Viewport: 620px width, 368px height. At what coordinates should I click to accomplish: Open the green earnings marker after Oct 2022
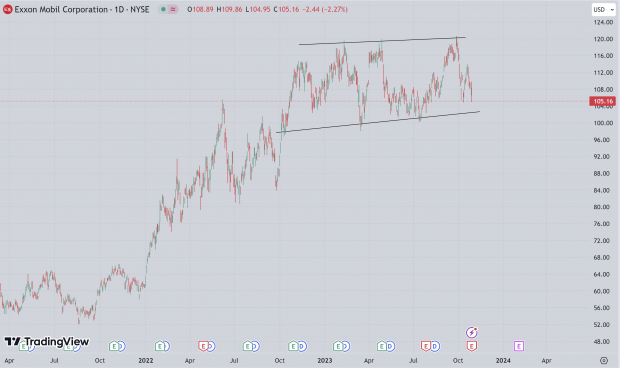[x=293, y=347]
